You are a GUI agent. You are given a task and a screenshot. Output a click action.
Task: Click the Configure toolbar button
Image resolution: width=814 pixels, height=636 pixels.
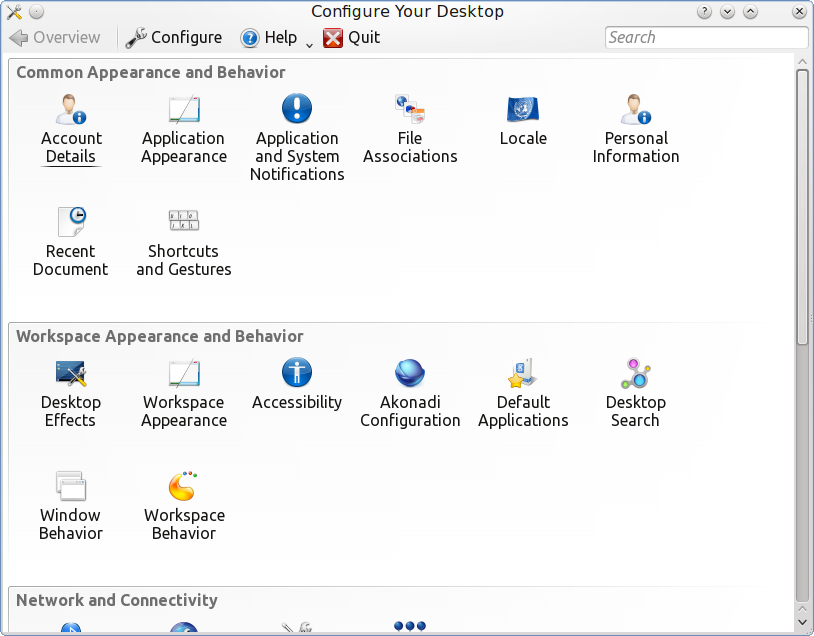(174, 38)
